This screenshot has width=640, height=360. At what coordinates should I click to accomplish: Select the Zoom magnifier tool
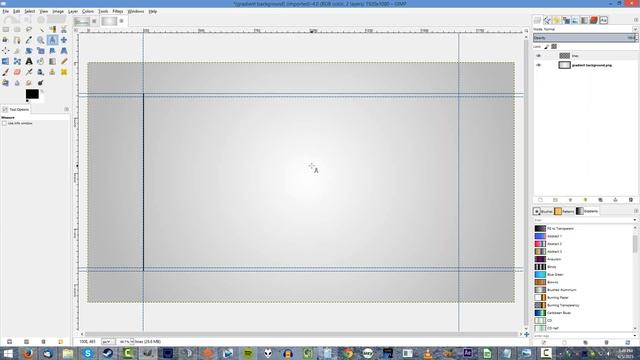click(40, 40)
